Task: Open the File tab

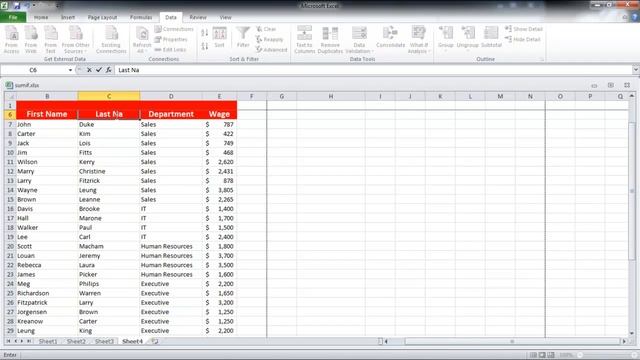Action: click(x=13, y=17)
